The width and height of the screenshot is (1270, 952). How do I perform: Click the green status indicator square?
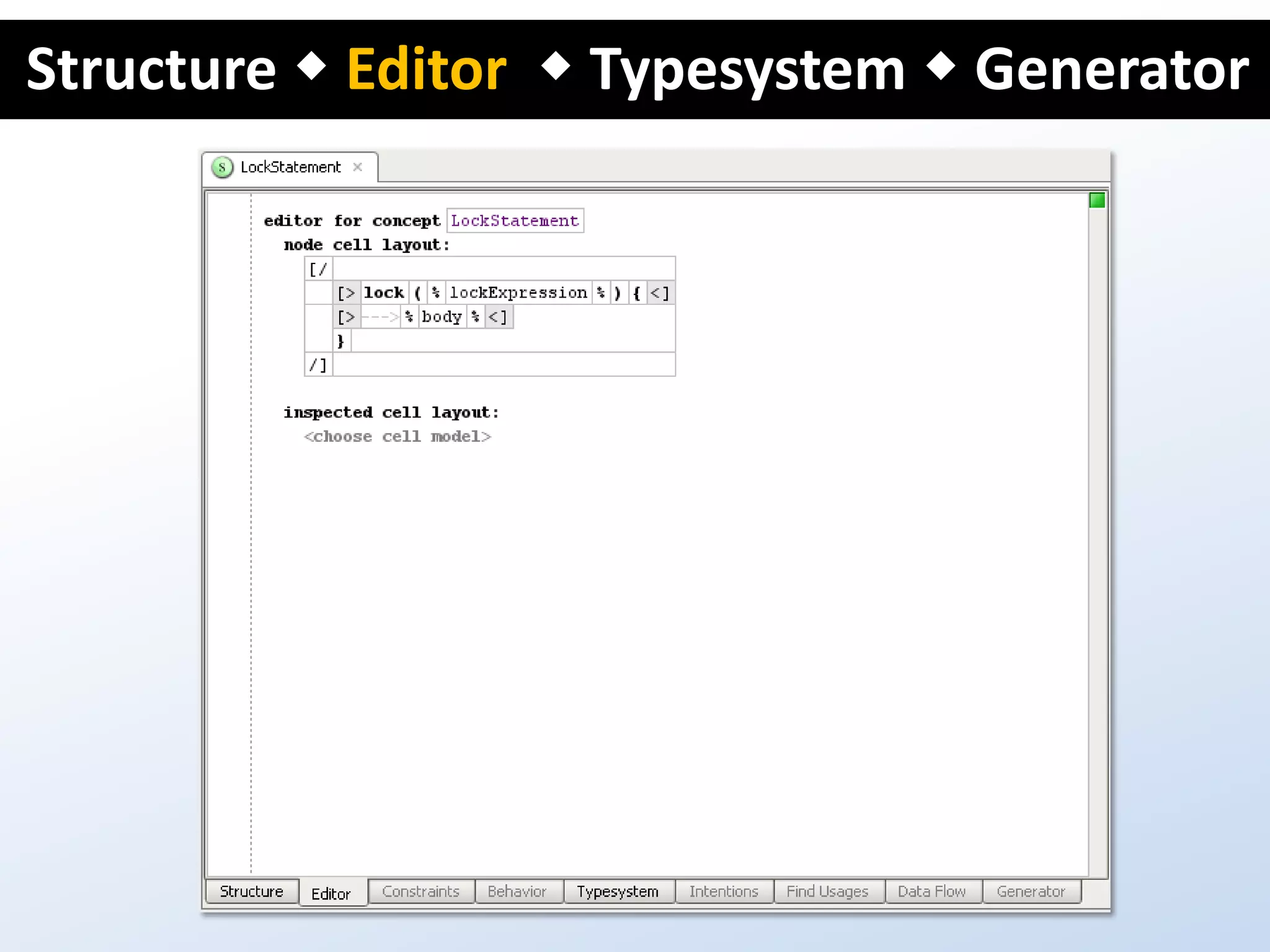[x=1097, y=200]
